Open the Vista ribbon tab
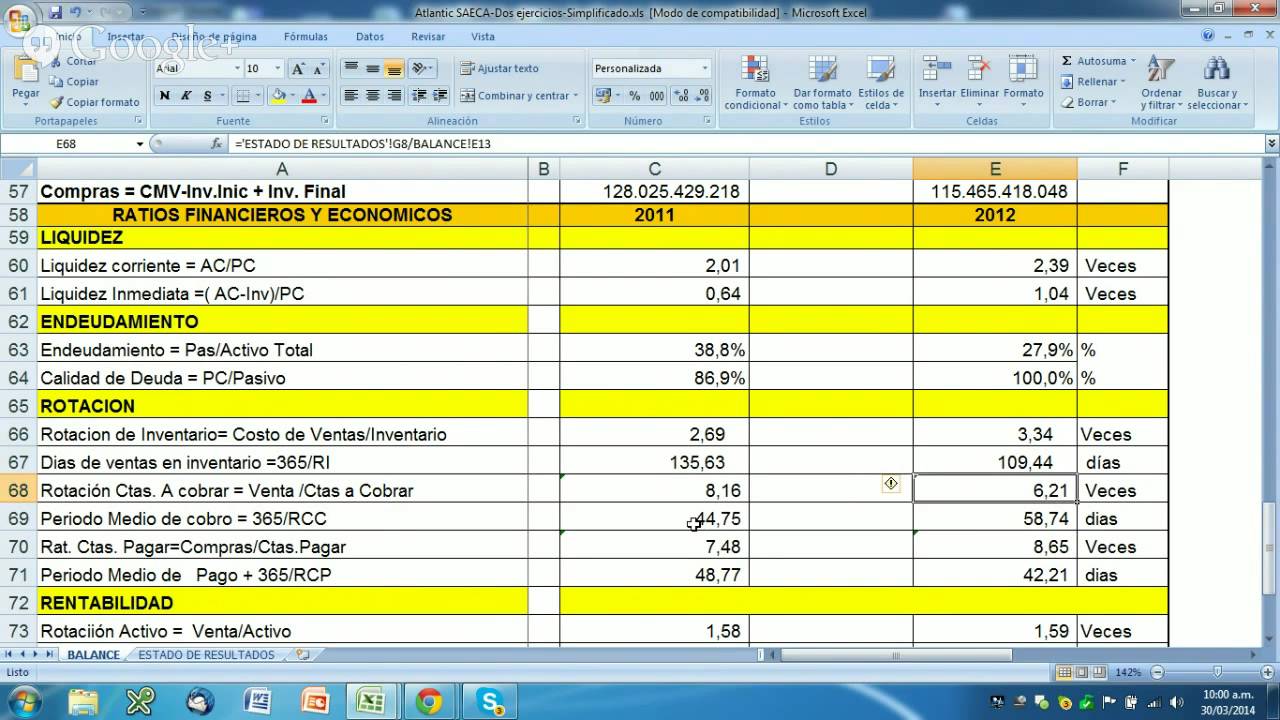Viewport: 1280px width, 720px height. click(483, 36)
